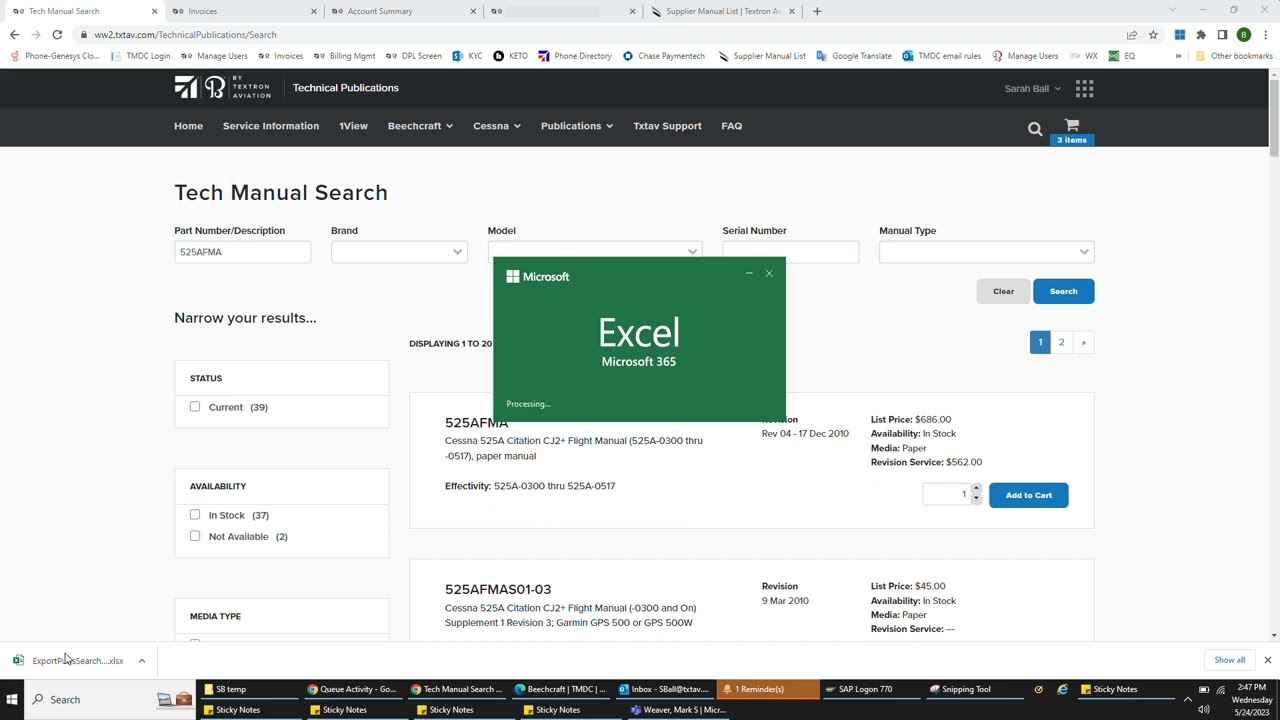Viewport: 1280px width, 720px height.
Task: Share this page using the share icon
Action: (x=1132, y=35)
